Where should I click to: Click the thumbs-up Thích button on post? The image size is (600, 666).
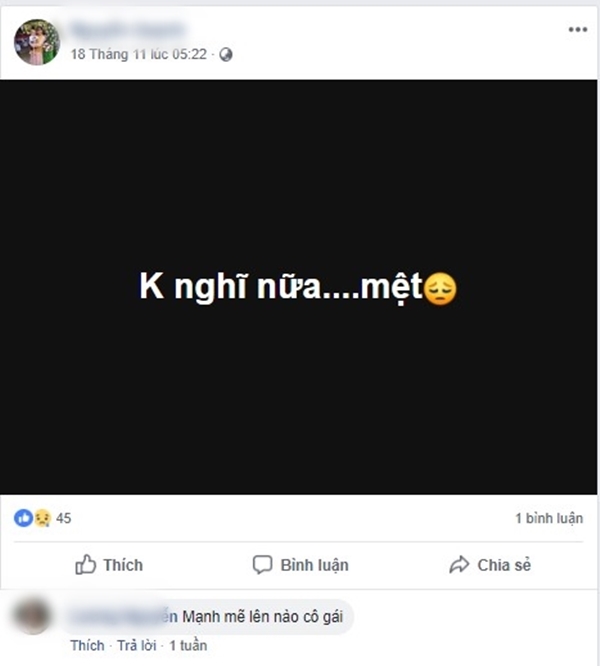[x=109, y=565]
